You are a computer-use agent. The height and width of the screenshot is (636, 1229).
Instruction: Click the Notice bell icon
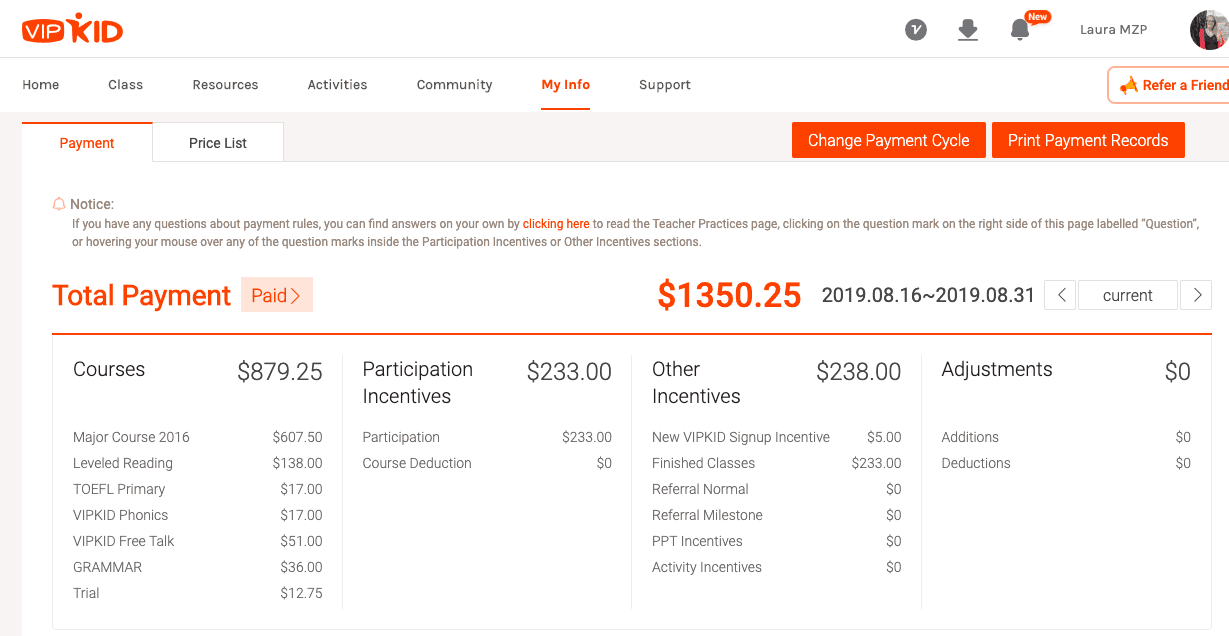(x=59, y=204)
